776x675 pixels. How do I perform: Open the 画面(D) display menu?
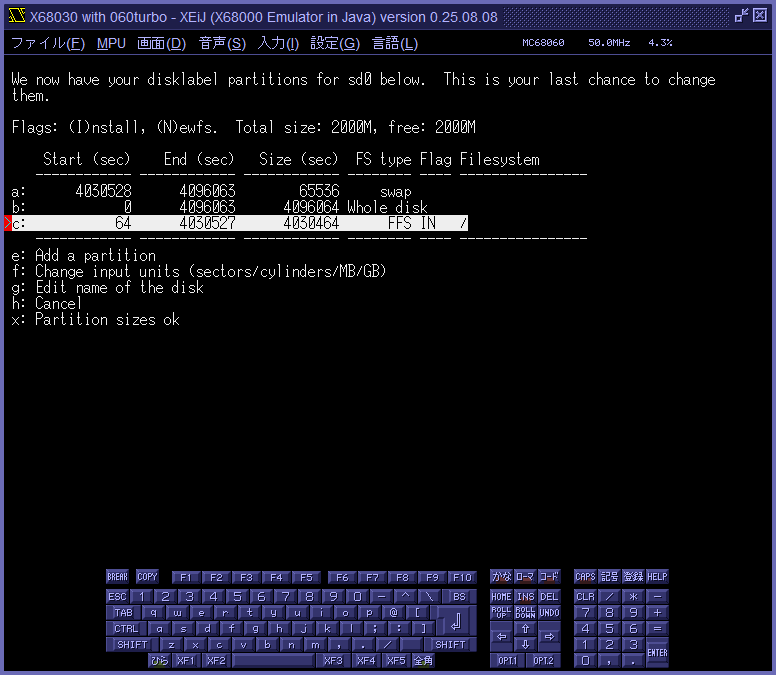161,44
